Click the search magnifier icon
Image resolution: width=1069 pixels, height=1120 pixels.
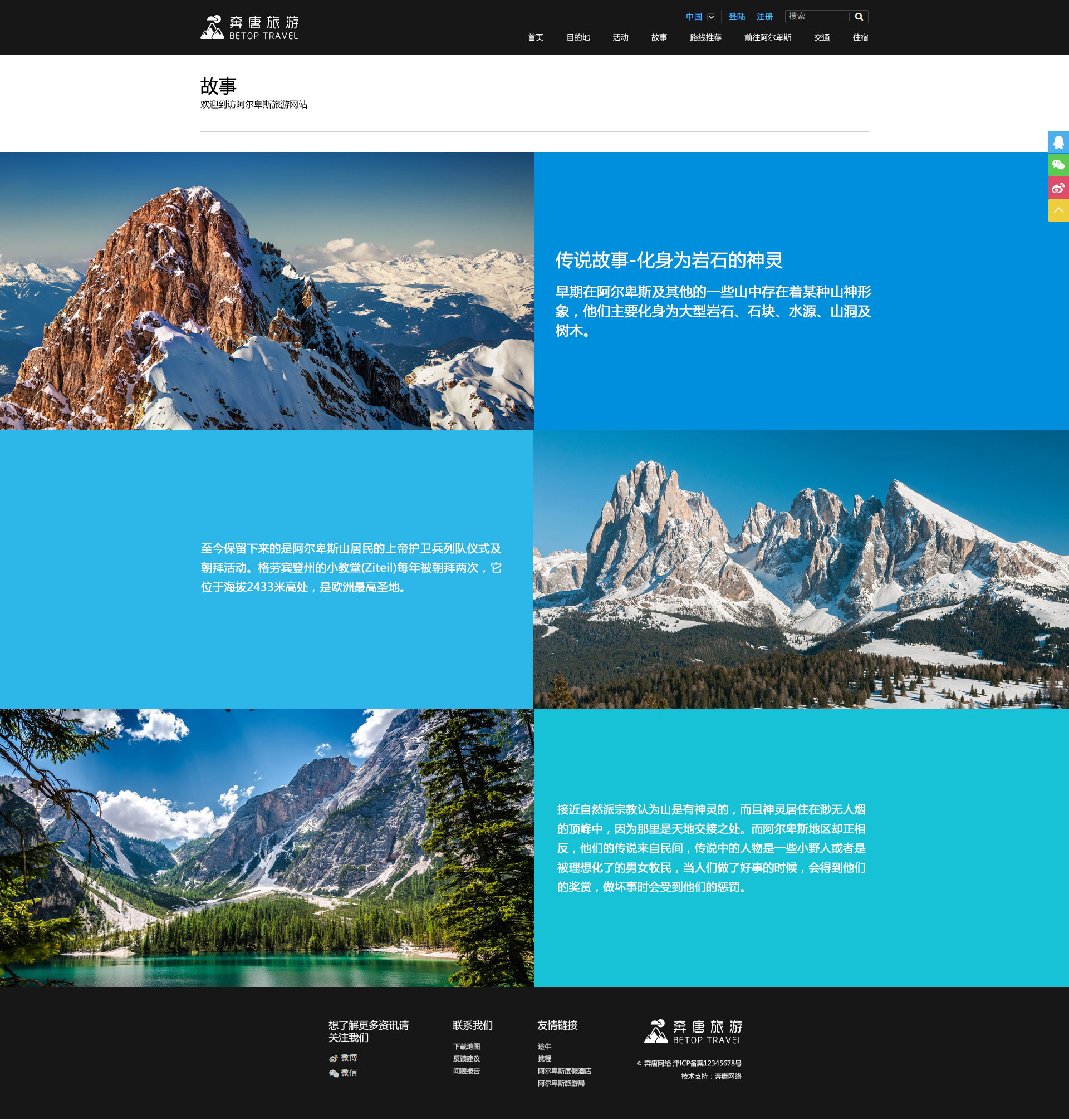(x=860, y=17)
